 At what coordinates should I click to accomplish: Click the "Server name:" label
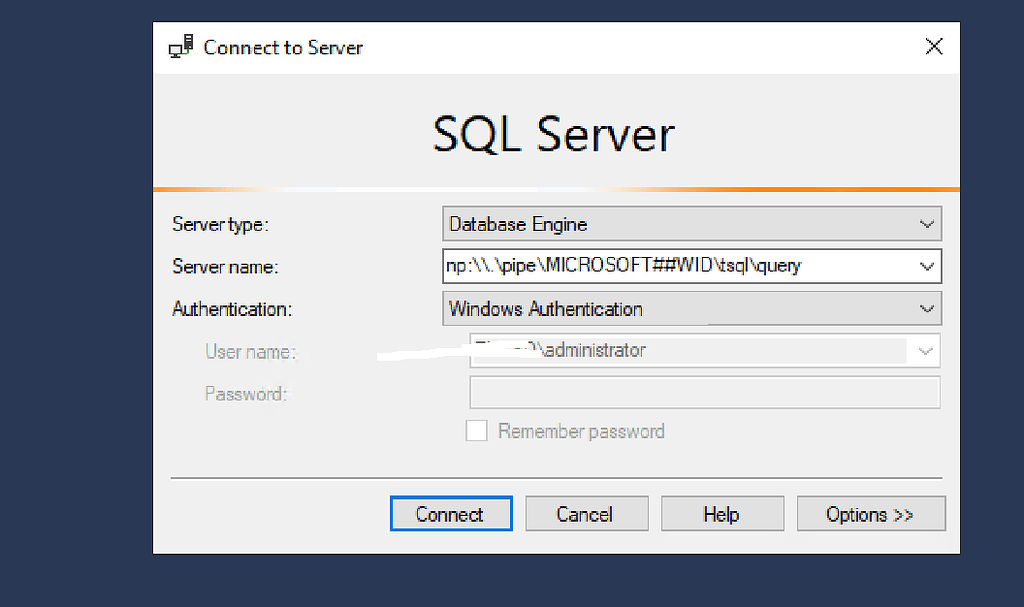(x=225, y=266)
